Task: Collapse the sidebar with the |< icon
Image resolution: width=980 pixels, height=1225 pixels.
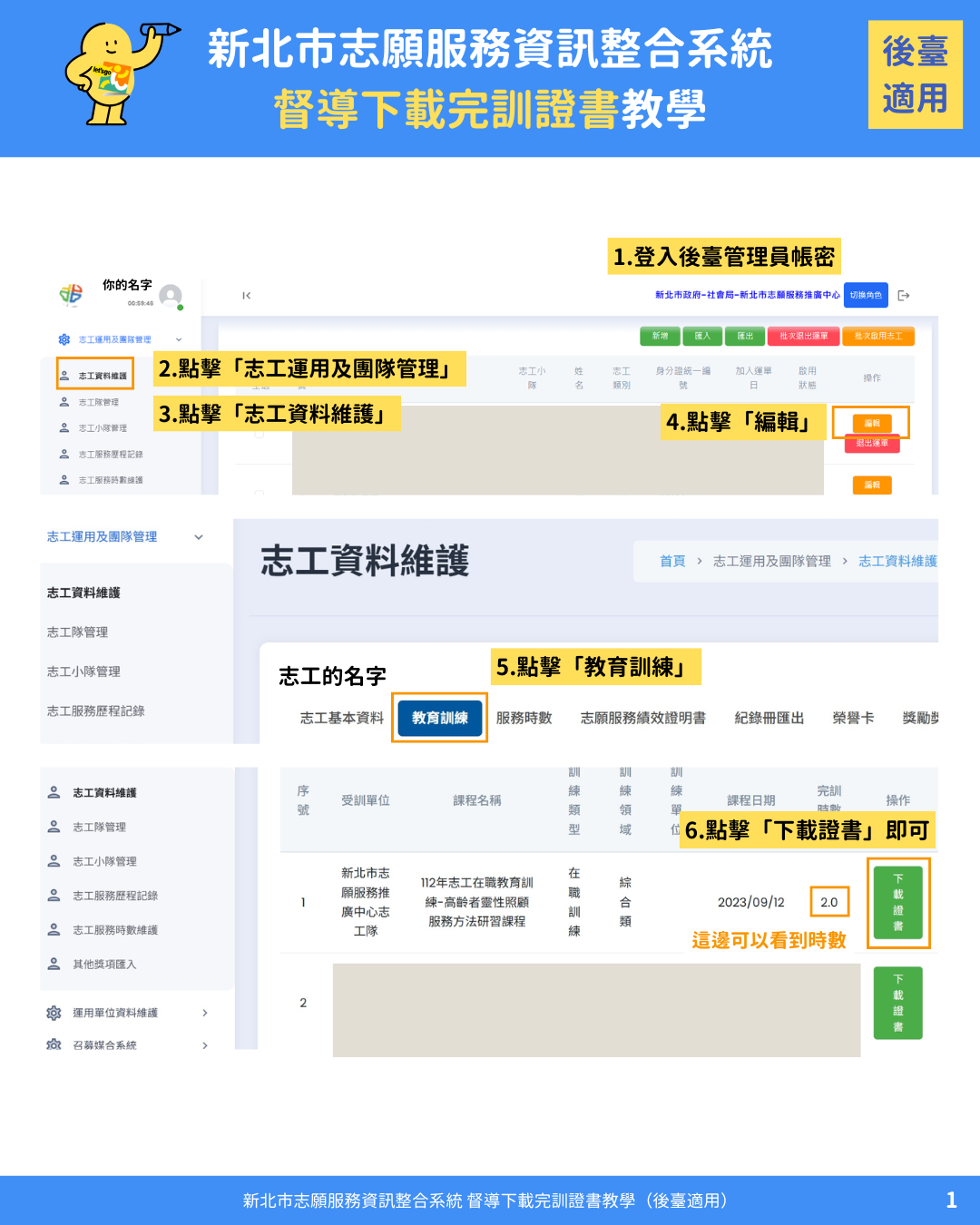Action: click(x=246, y=296)
